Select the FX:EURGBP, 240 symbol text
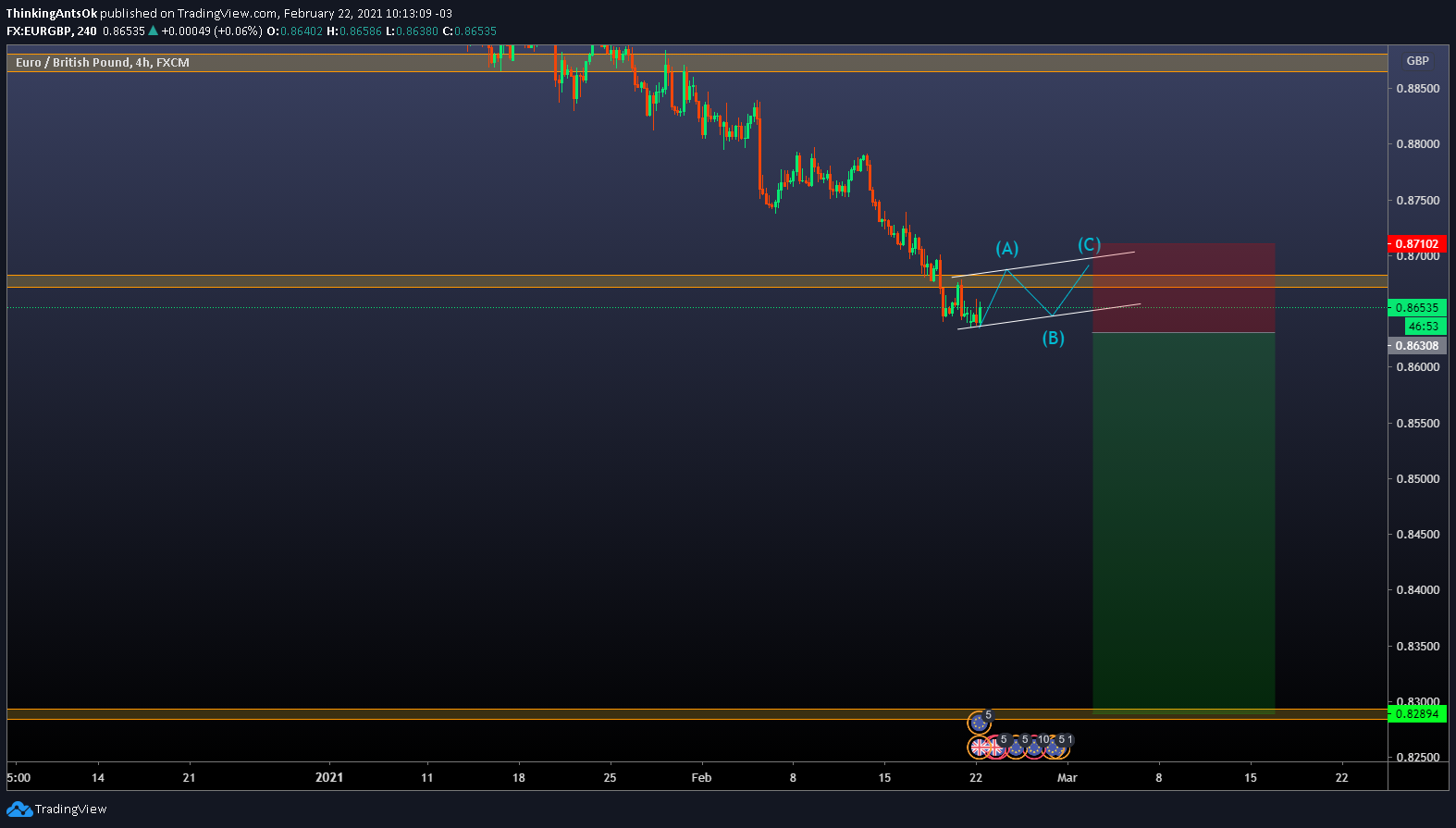This screenshot has height=828, width=1456. [x=52, y=31]
